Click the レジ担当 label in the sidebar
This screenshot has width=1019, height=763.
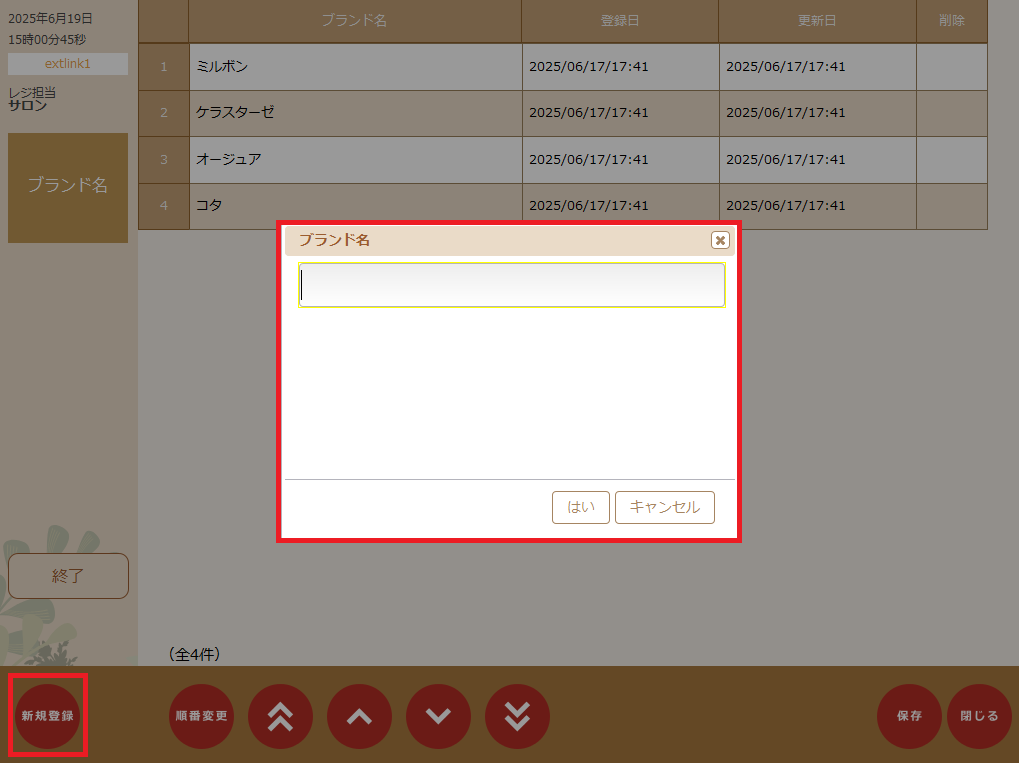pyautogui.click(x=32, y=93)
